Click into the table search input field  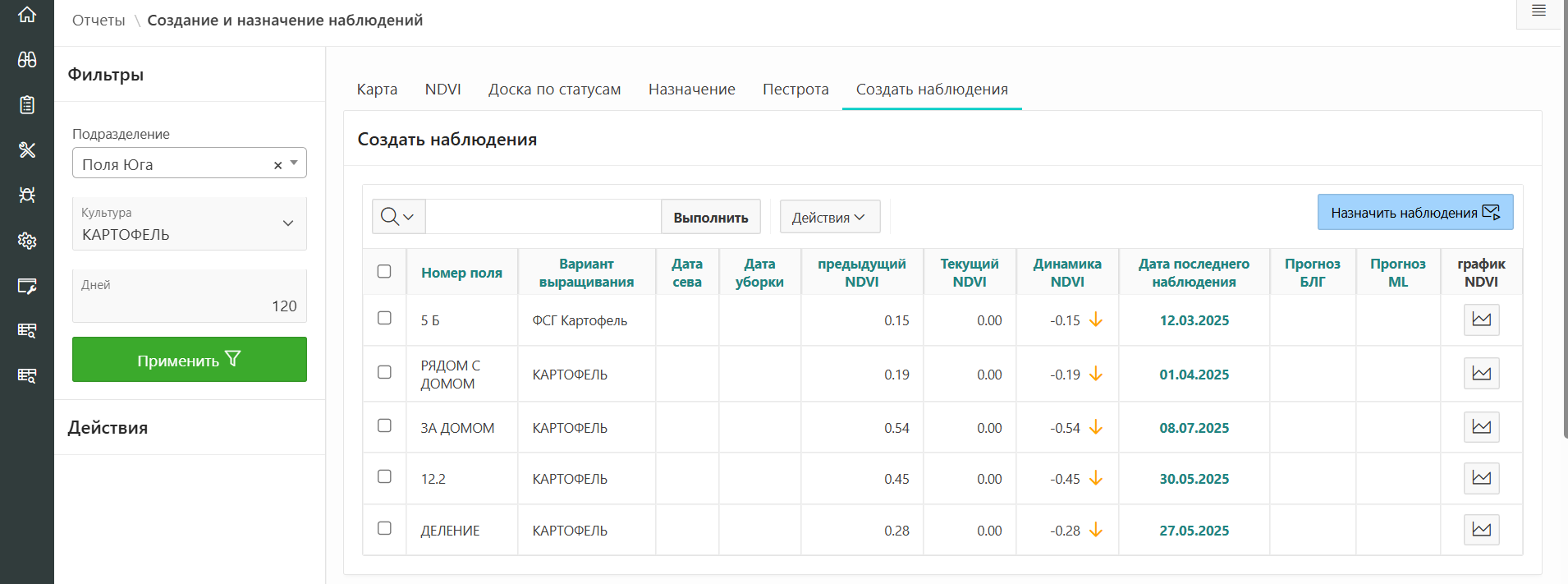[x=543, y=217]
